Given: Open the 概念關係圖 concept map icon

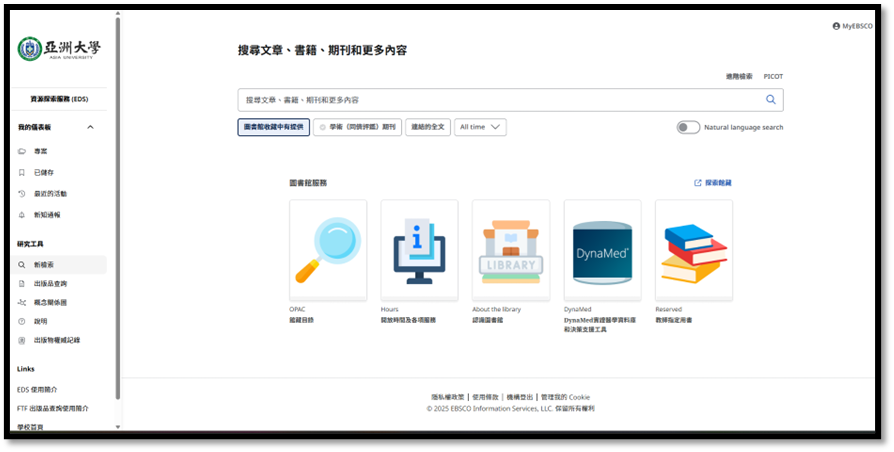Looking at the screenshot, I should coord(22,303).
